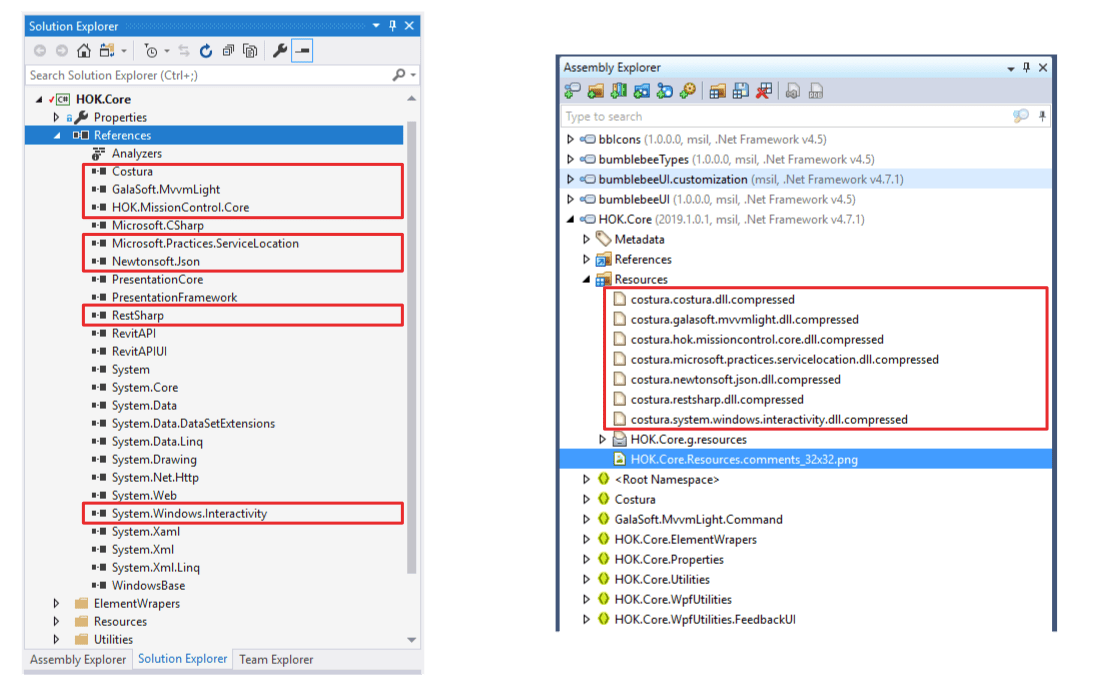Click the Show All Files icon
Screen dimensions: 1100x691
pyautogui.click(x=250, y=51)
